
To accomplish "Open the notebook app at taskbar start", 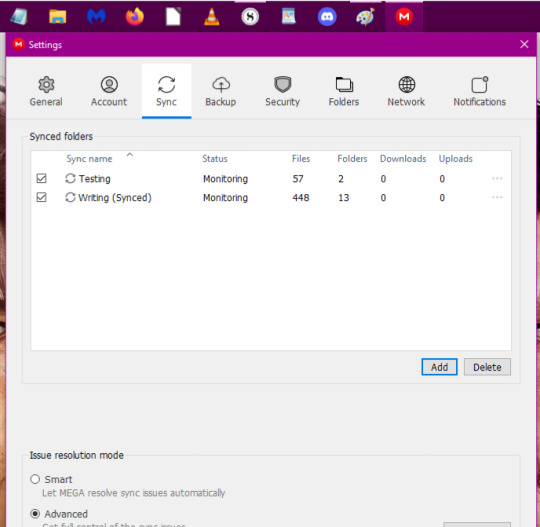I will [19, 16].
